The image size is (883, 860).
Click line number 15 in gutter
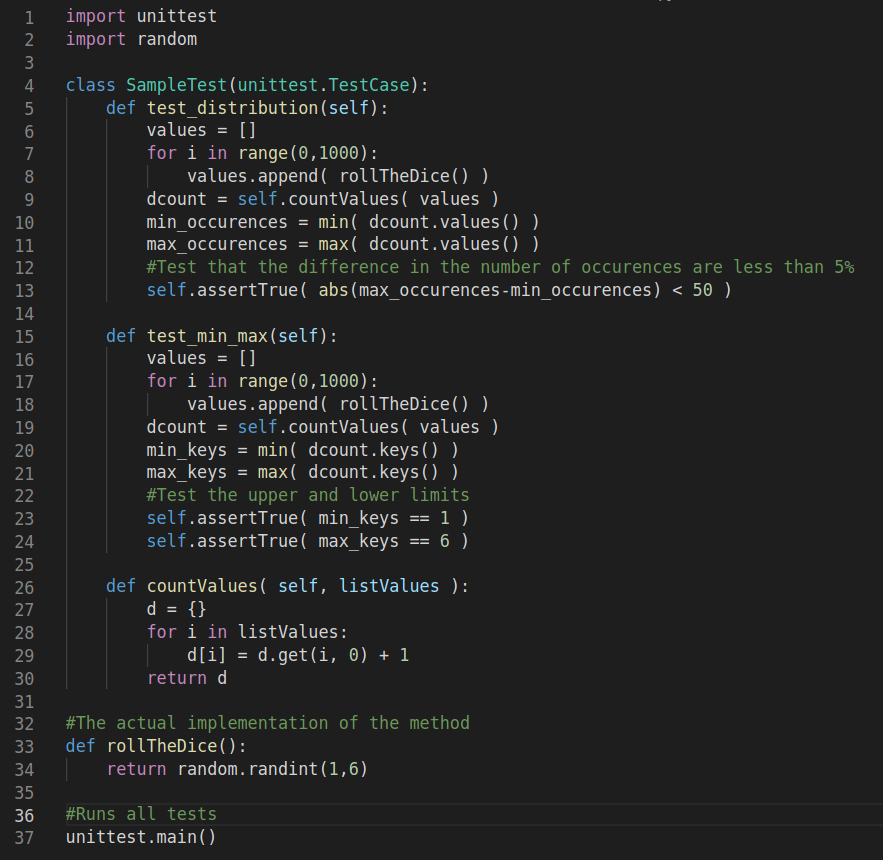tap(24, 337)
